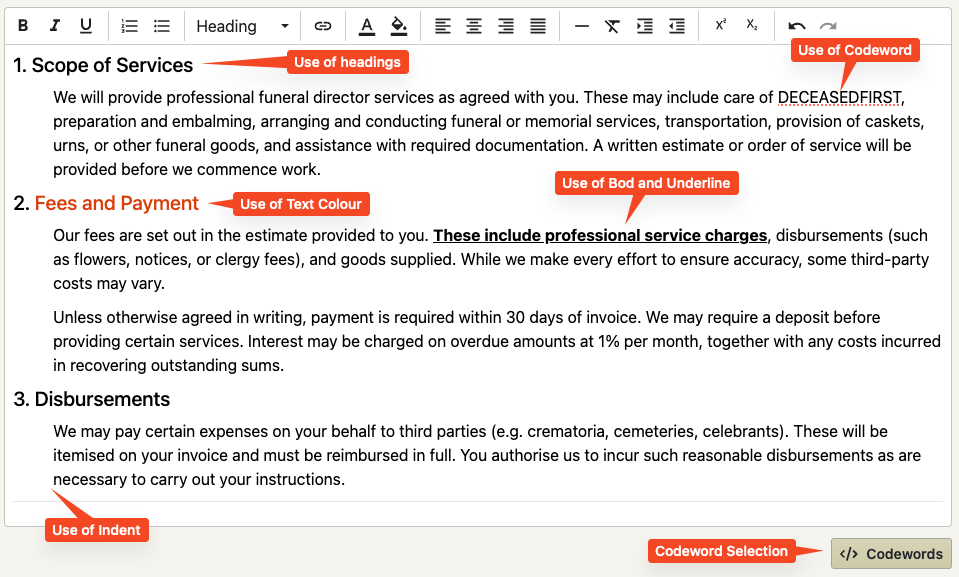This screenshot has width=959, height=577.
Task: Undo the last edit
Action: 796,26
